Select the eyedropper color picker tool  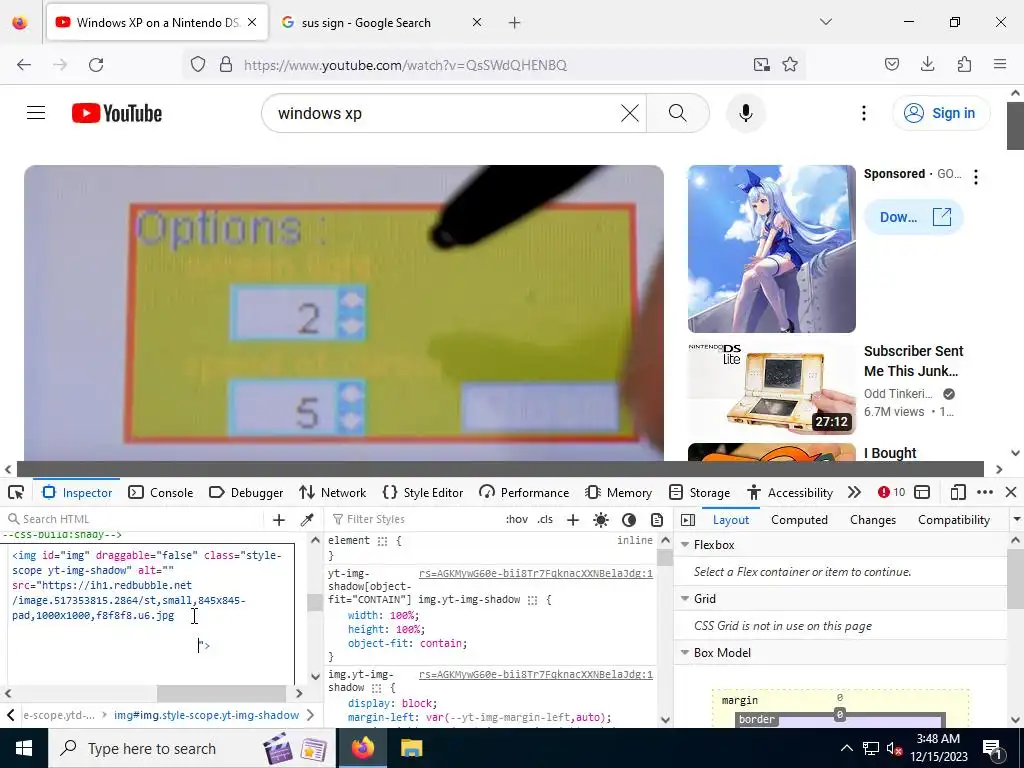pyautogui.click(x=307, y=520)
